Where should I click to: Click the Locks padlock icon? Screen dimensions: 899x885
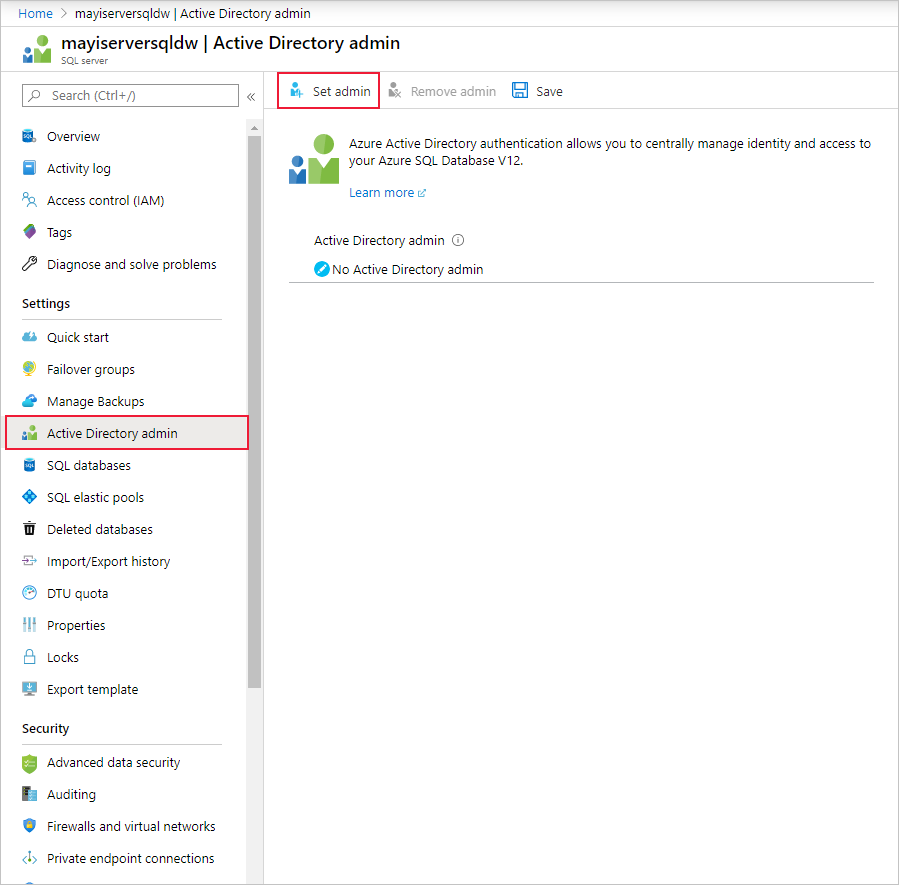pos(29,657)
